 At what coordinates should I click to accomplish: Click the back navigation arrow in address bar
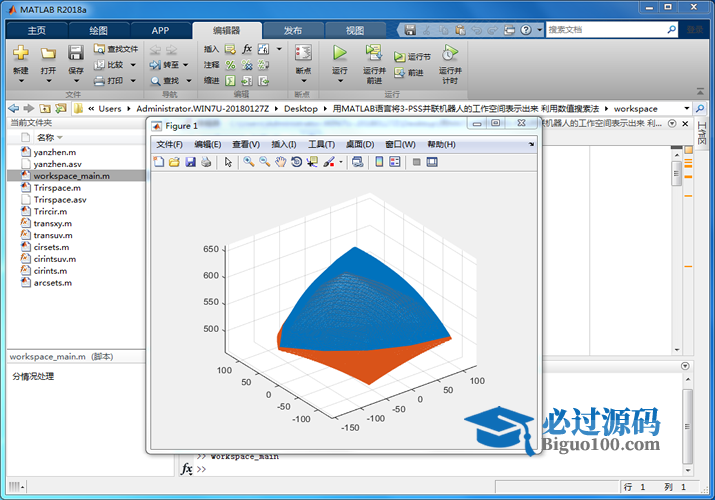pos(14,108)
